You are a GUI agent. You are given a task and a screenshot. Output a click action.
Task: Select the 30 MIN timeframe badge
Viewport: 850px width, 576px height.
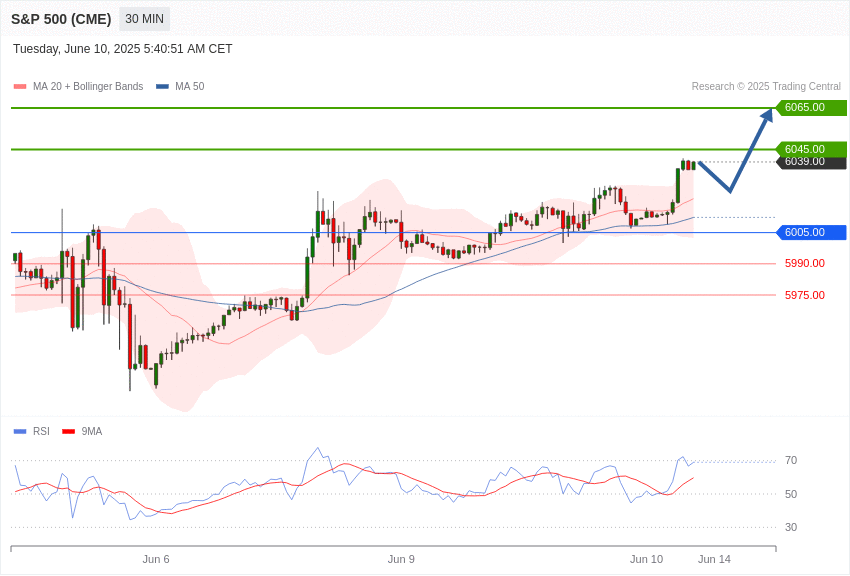tap(144, 19)
